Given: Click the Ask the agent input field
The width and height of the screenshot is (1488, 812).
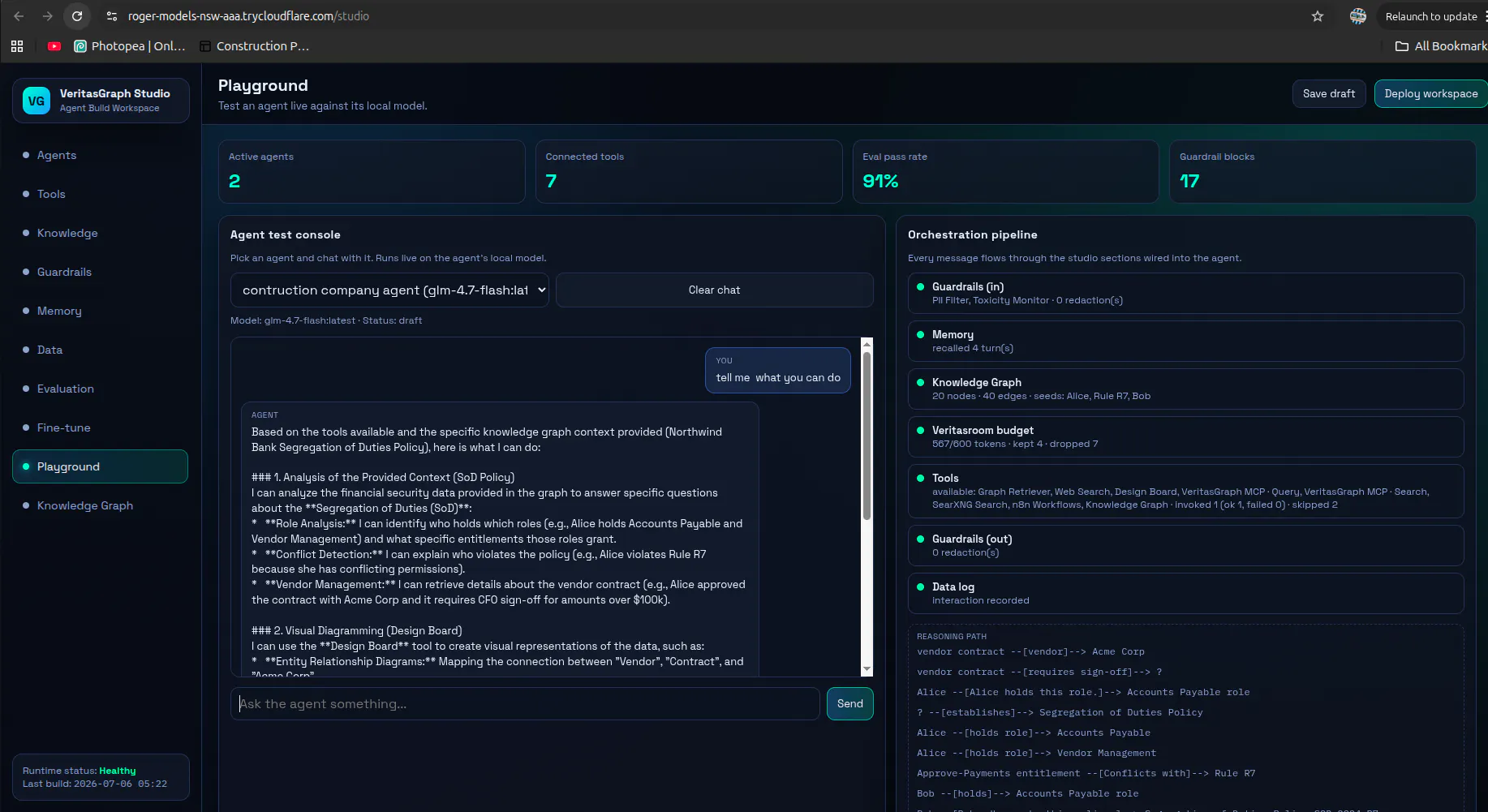Looking at the screenshot, I should (525, 704).
